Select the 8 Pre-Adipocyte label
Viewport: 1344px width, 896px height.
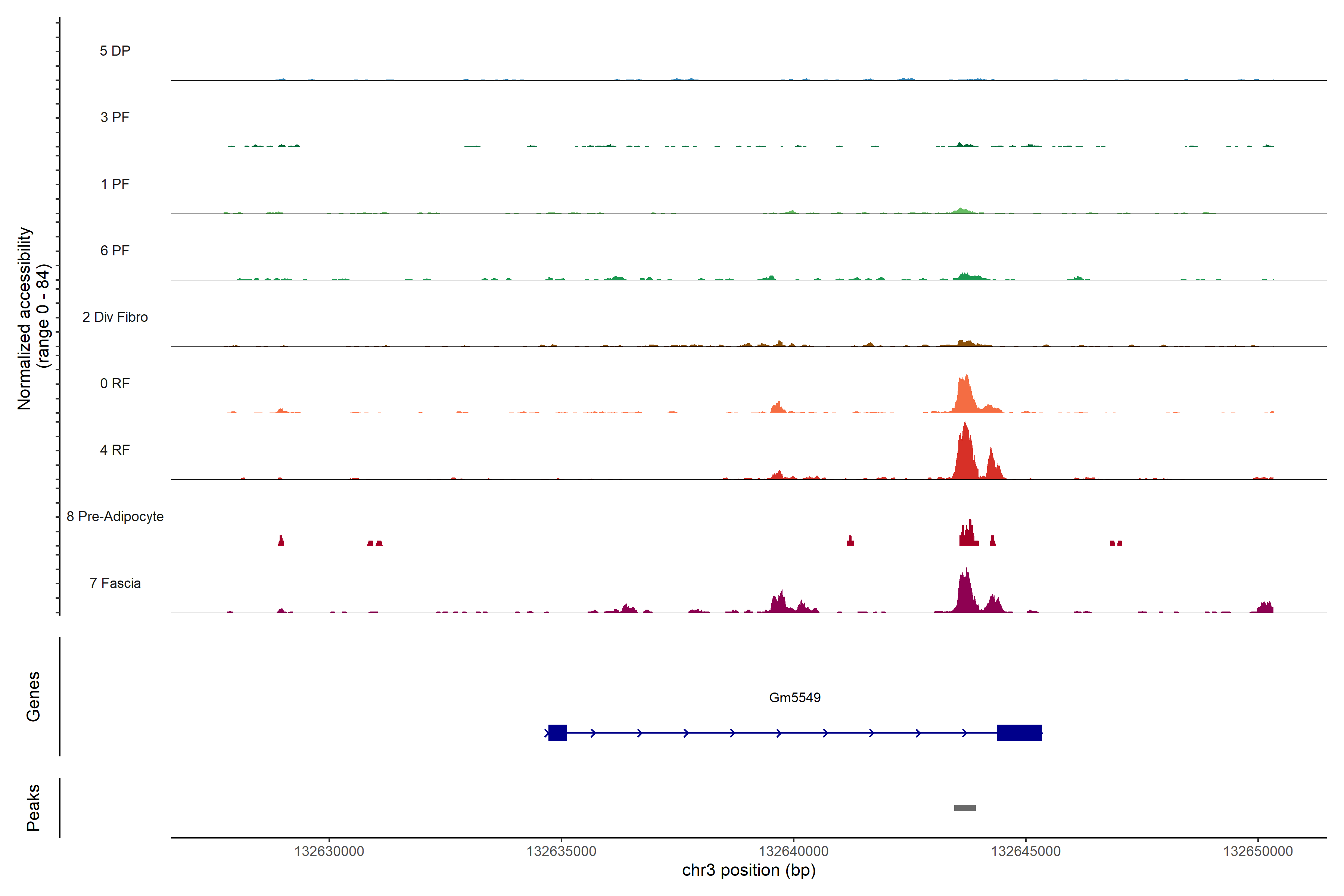click(x=115, y=517)
